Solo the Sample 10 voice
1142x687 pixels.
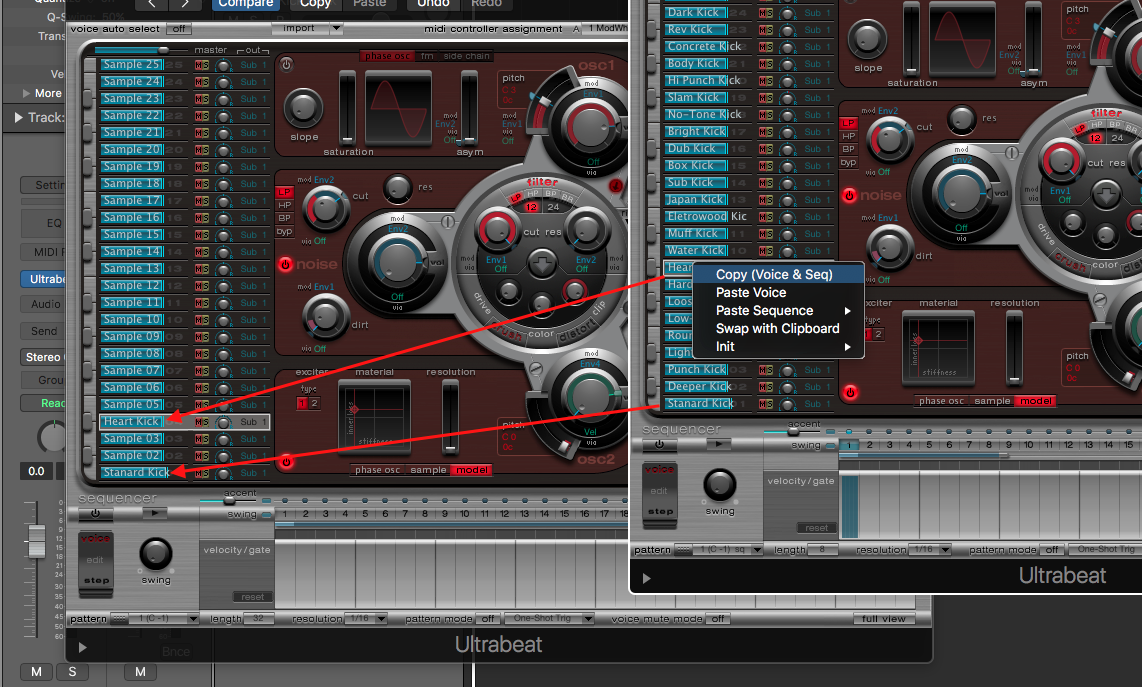tap(205, 320)
